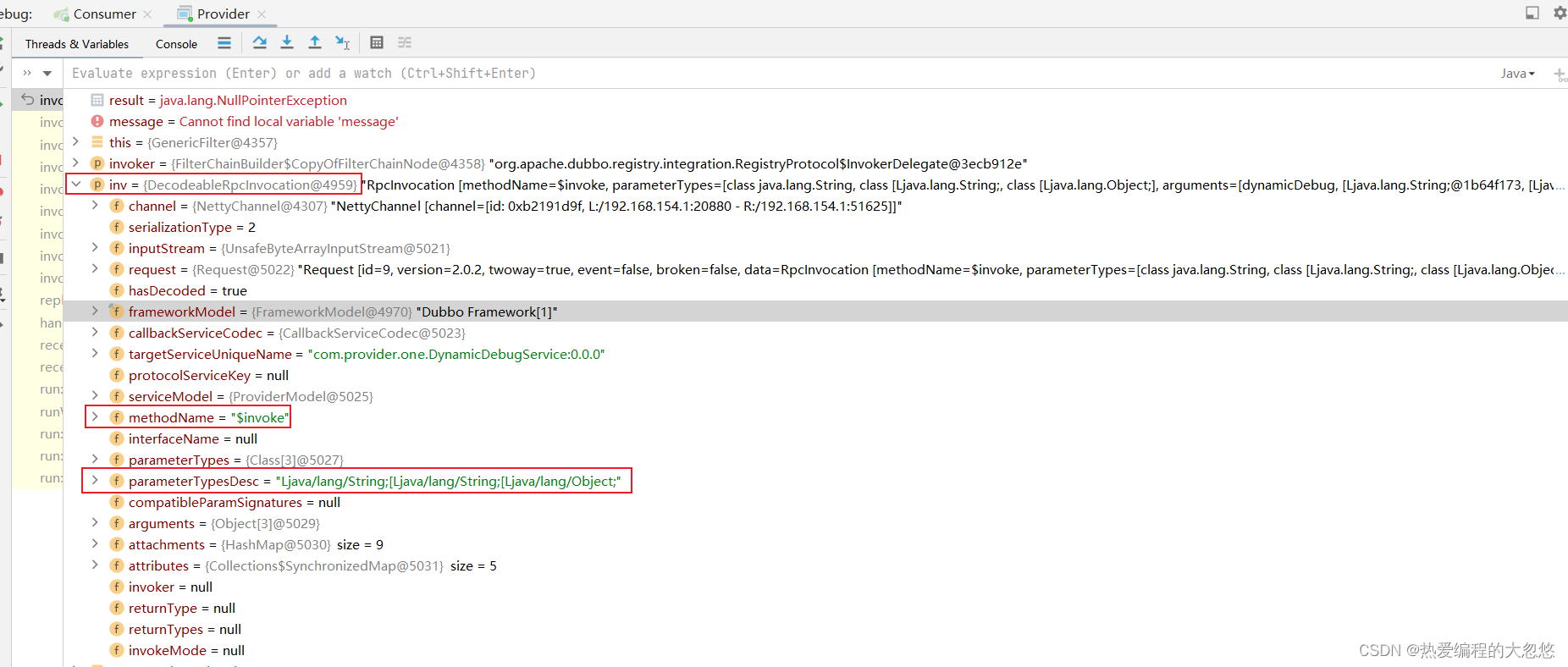Open the Java language dropdown
This screenshot has height=667, width=1568.
coord(1517,74)
